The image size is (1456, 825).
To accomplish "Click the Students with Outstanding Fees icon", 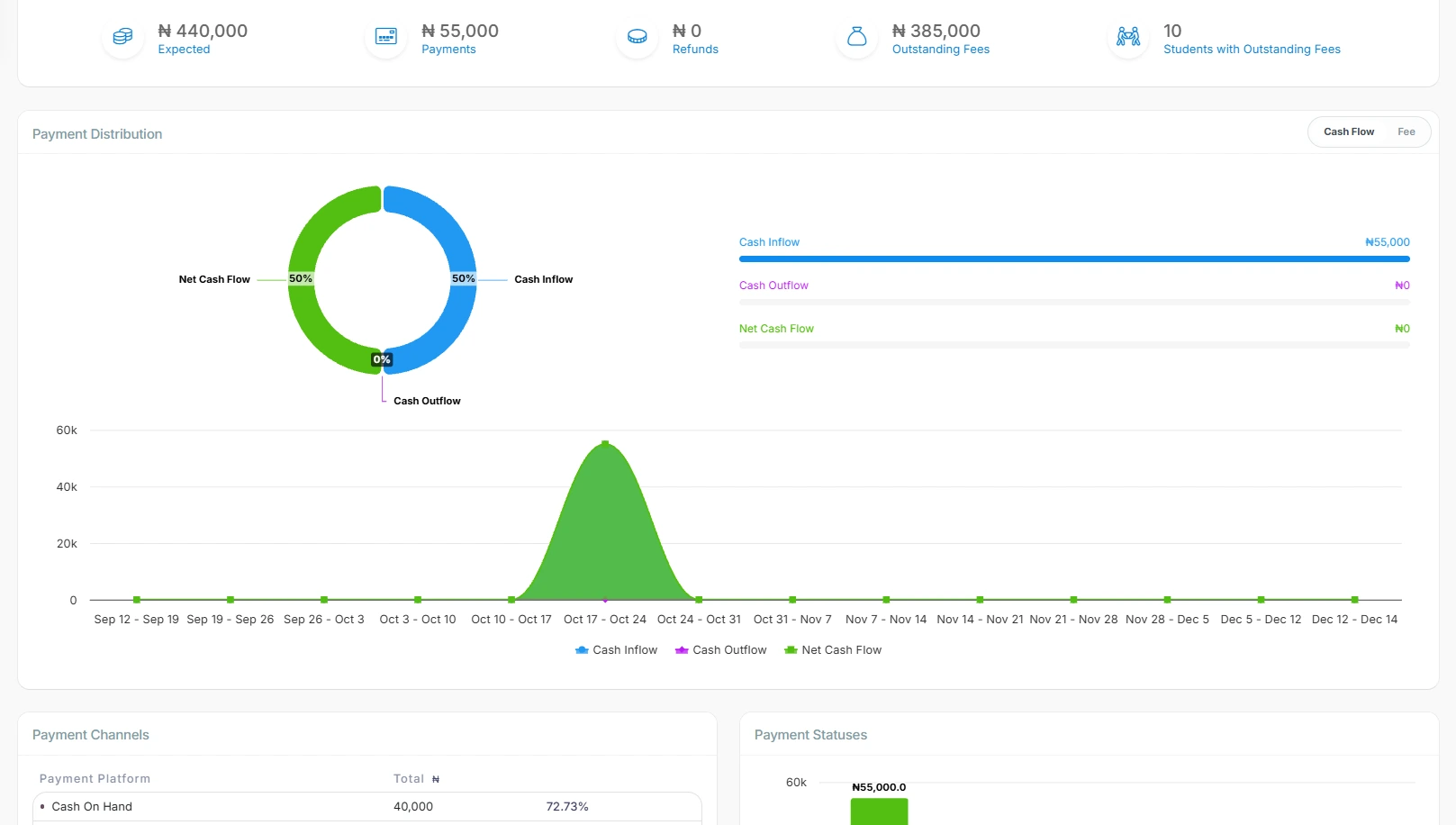I will coord(1128,37).
